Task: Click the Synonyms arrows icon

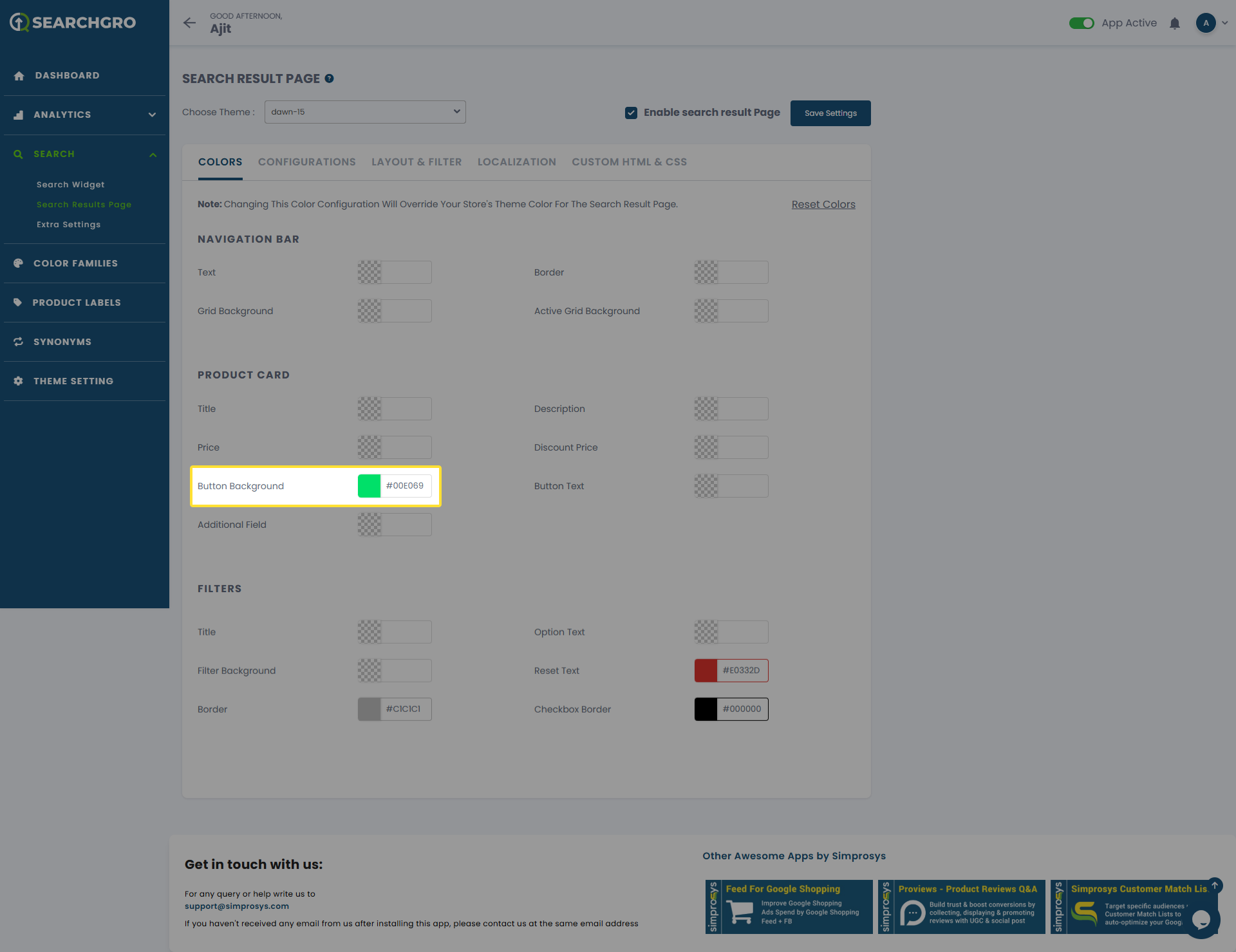Action: pos(19,342)
